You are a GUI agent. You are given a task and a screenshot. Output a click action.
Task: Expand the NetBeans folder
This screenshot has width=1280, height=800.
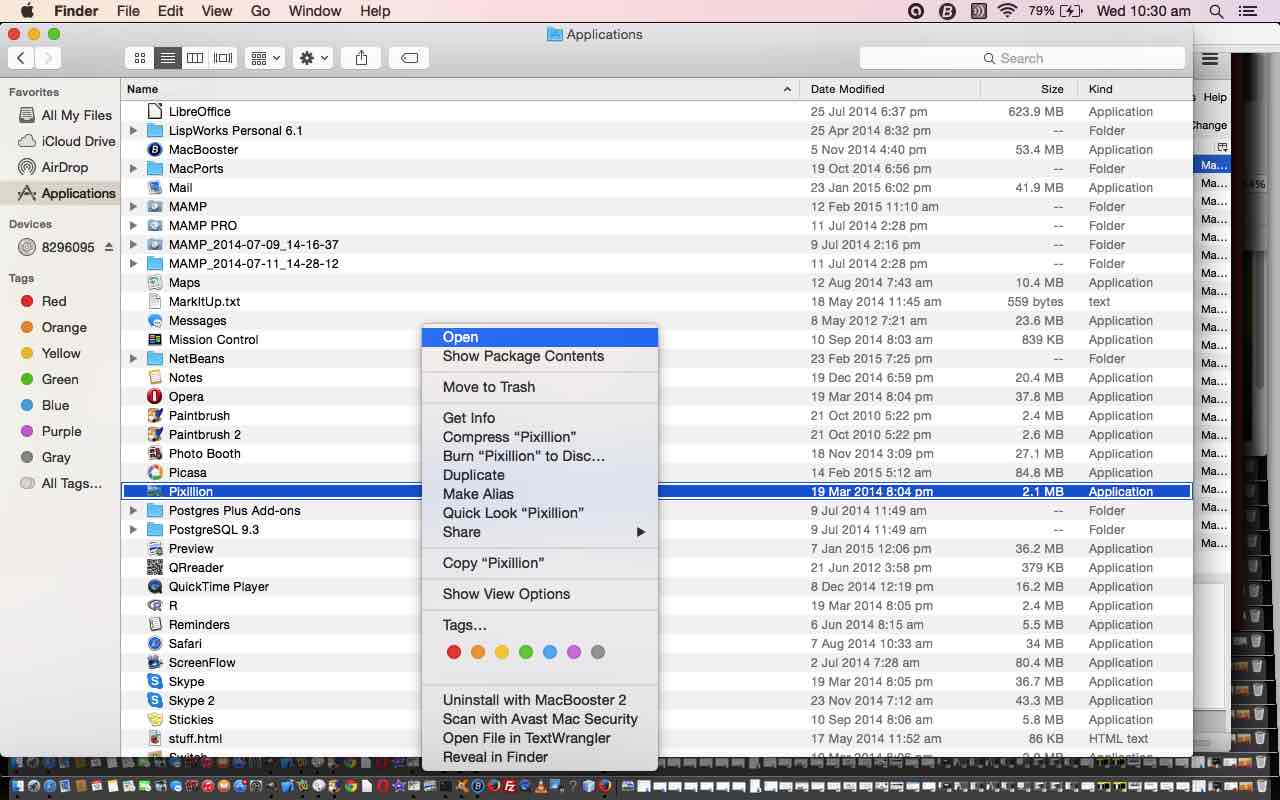click(x=133, y=358)
